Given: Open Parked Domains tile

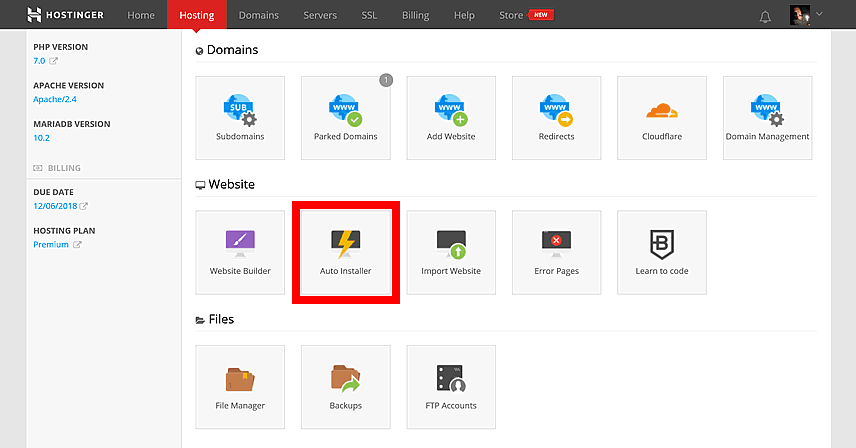Looking at the screenshot, I should (346, 118).
